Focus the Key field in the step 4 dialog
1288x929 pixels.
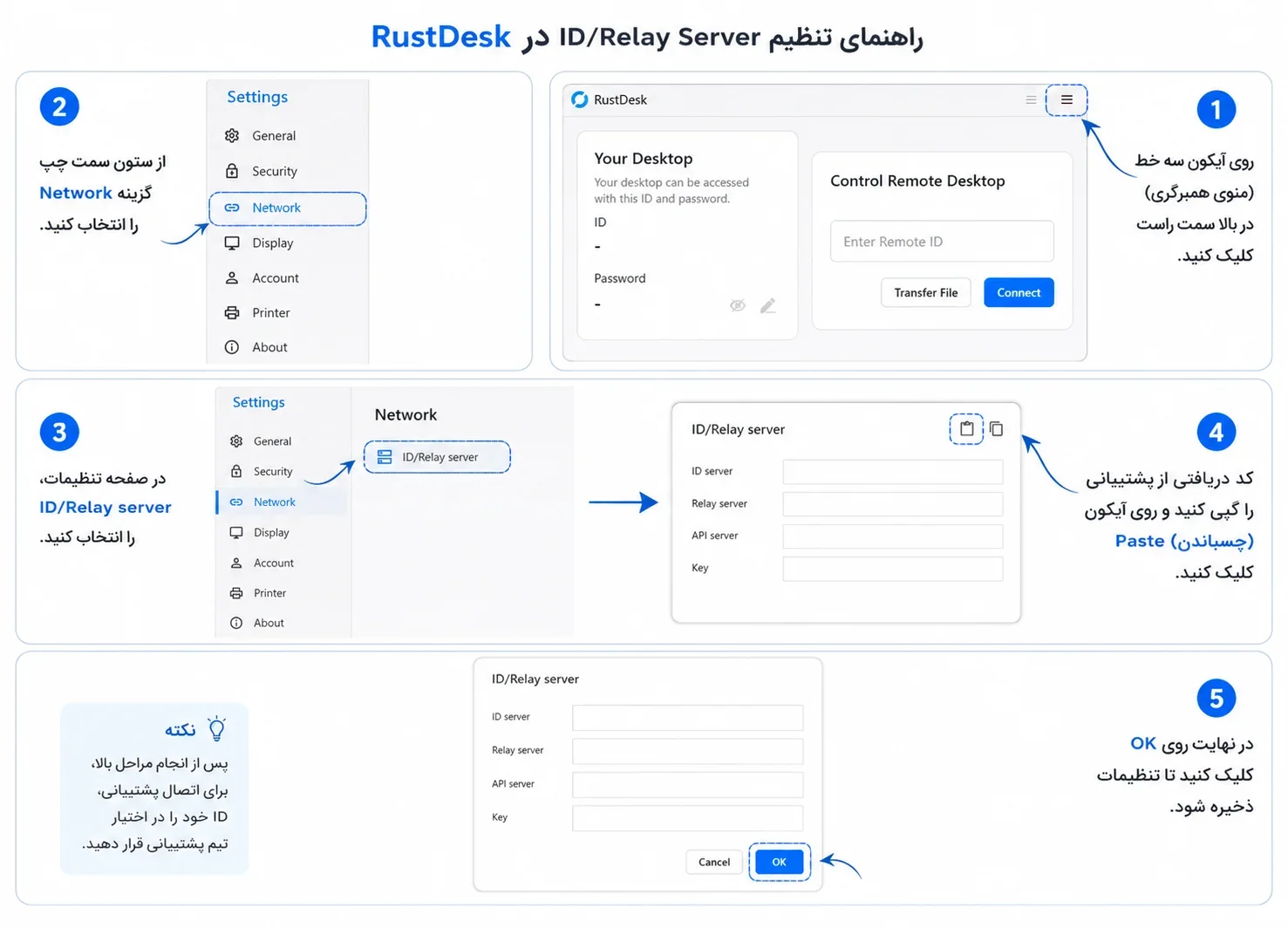[x=893, y=569]
